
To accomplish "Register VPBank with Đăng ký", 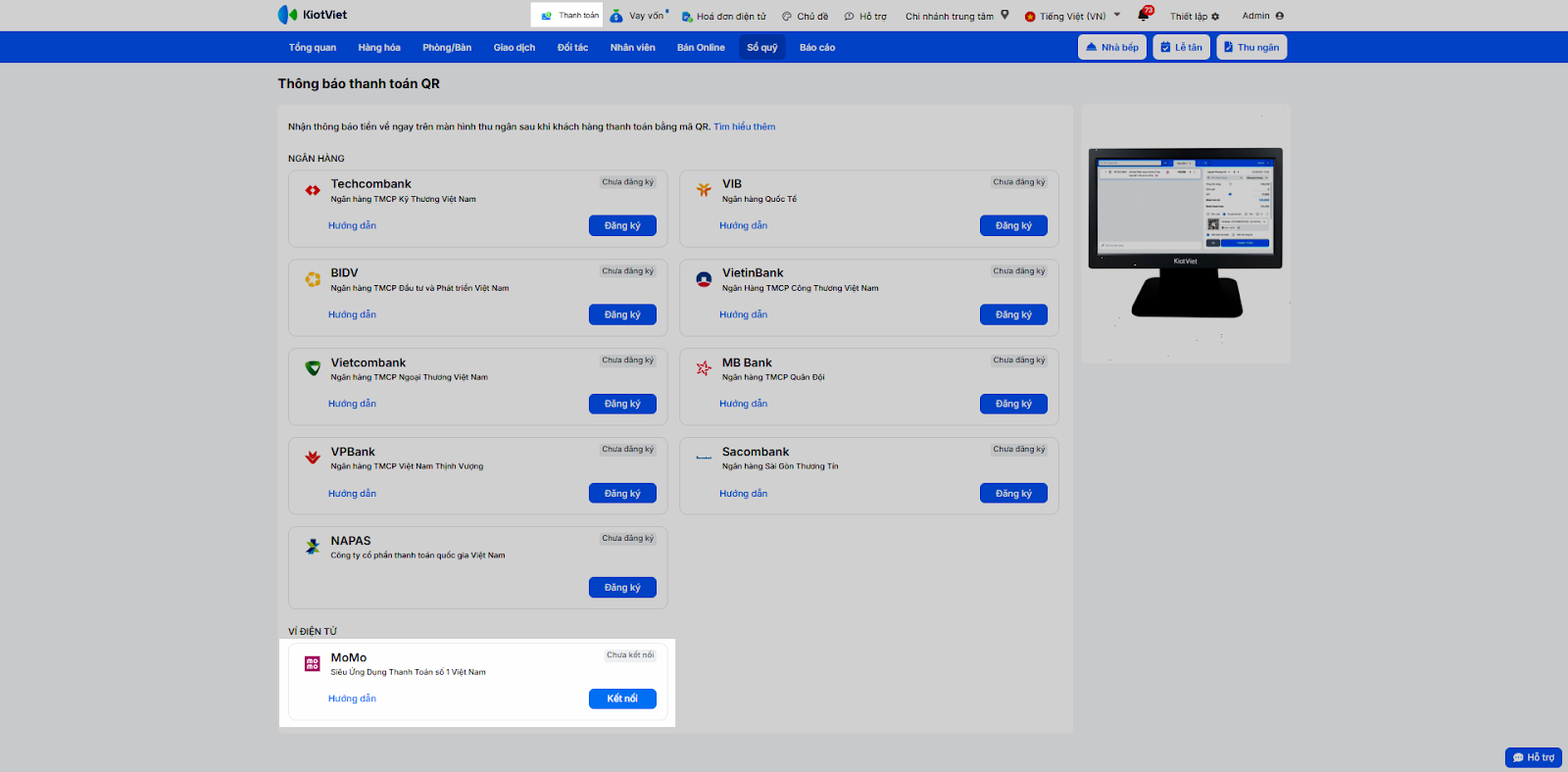I will coord(622,493).
